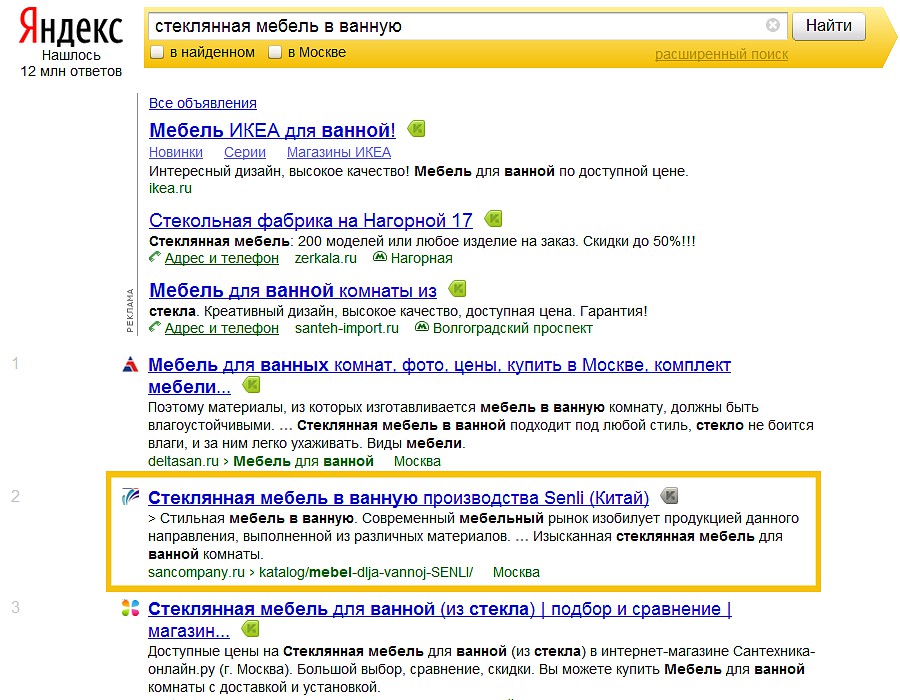Click the phone icon in the santeh-import.ru ad

tap(155, 327)
